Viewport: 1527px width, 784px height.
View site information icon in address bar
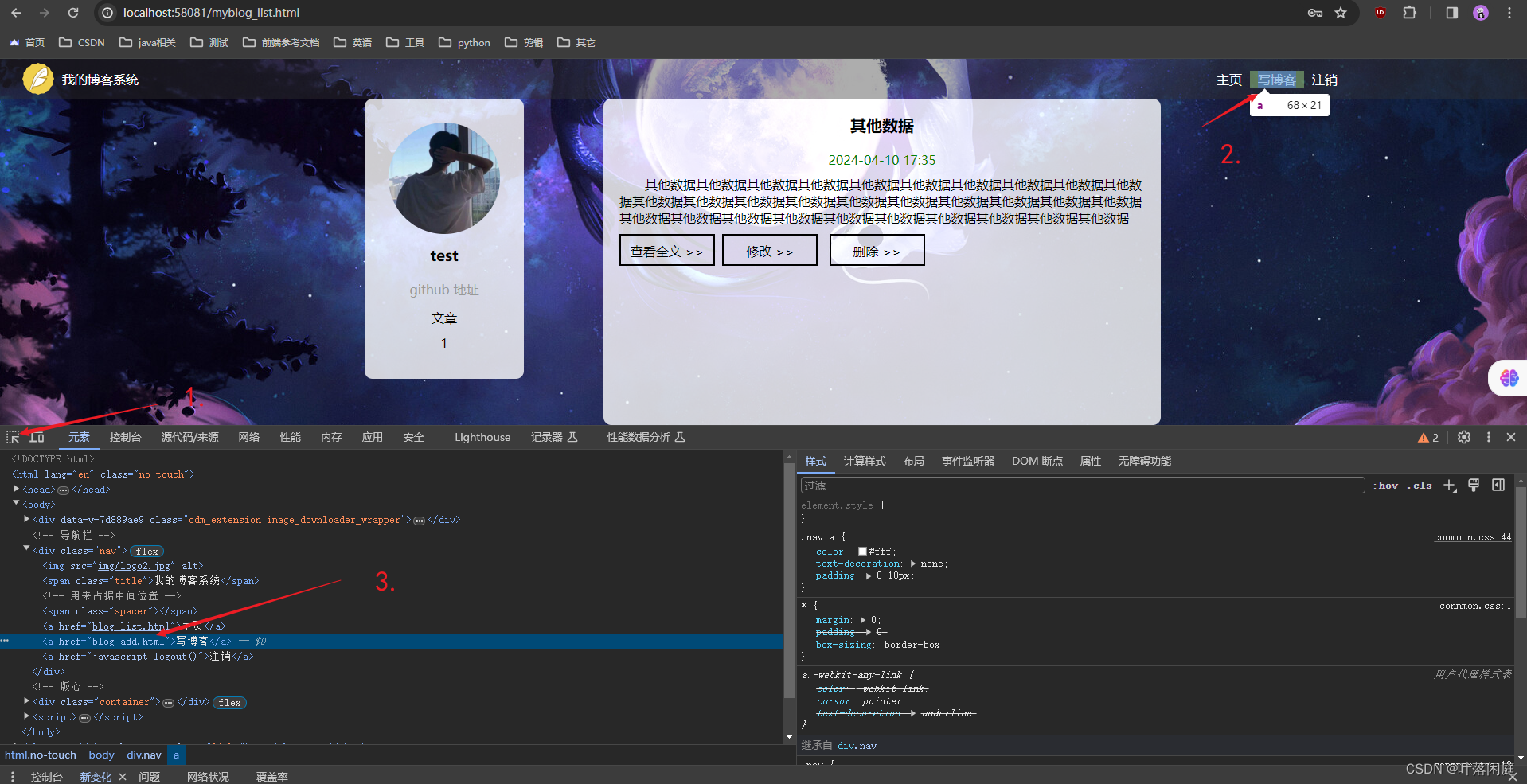pyautogui.click(x=108, y=13)
